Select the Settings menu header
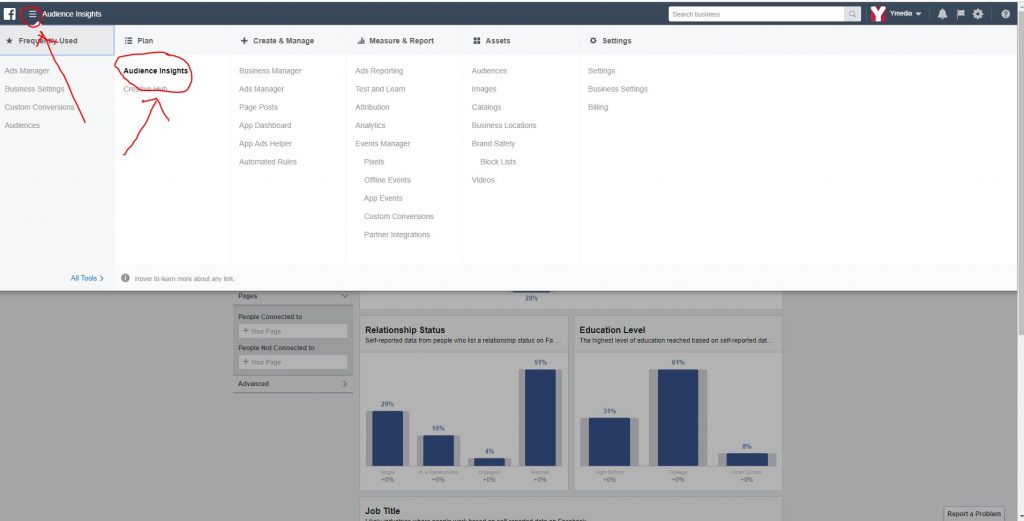The width and height of the screenshot is (1024, 521). [610, 40]
